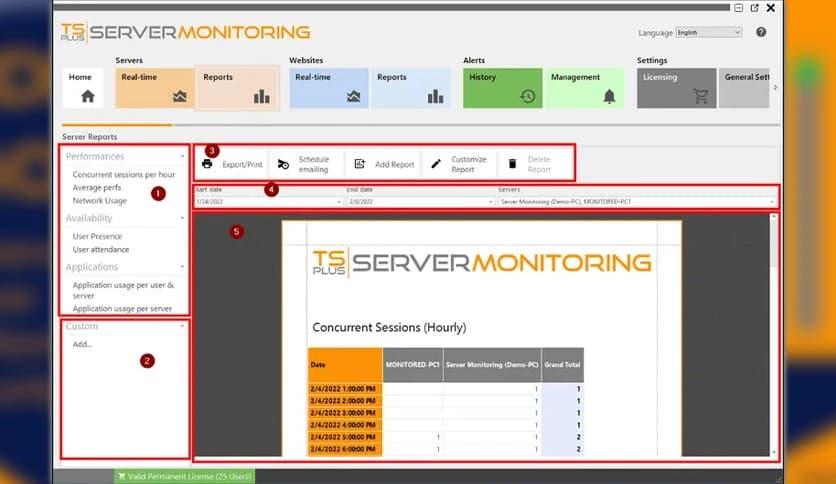Viewport: 836px width, 484px height.
Task: Click the scroll down arrow of report preview
Action: click(774, 452)
